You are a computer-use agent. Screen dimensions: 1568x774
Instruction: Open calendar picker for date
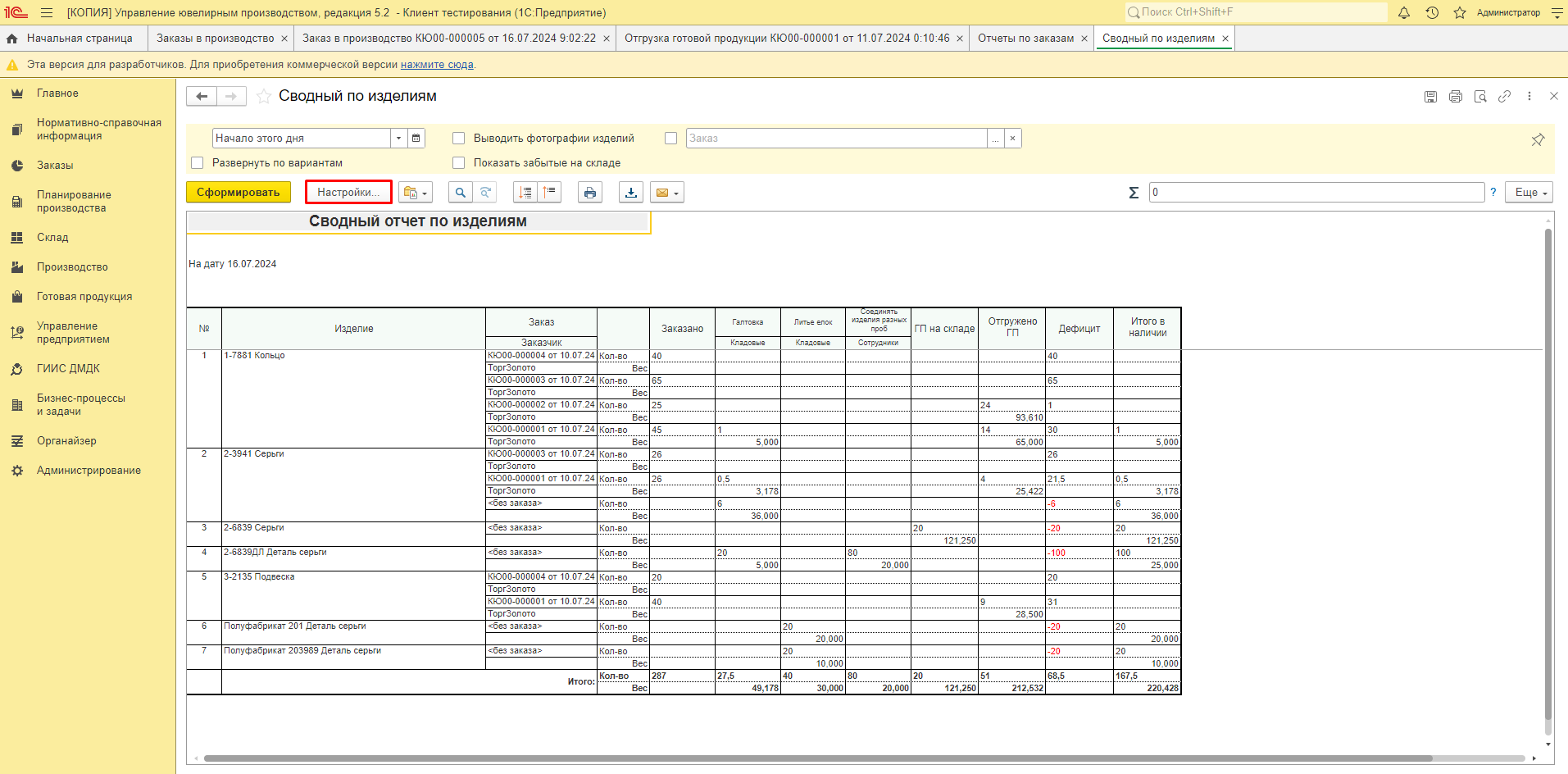(416, 139)
